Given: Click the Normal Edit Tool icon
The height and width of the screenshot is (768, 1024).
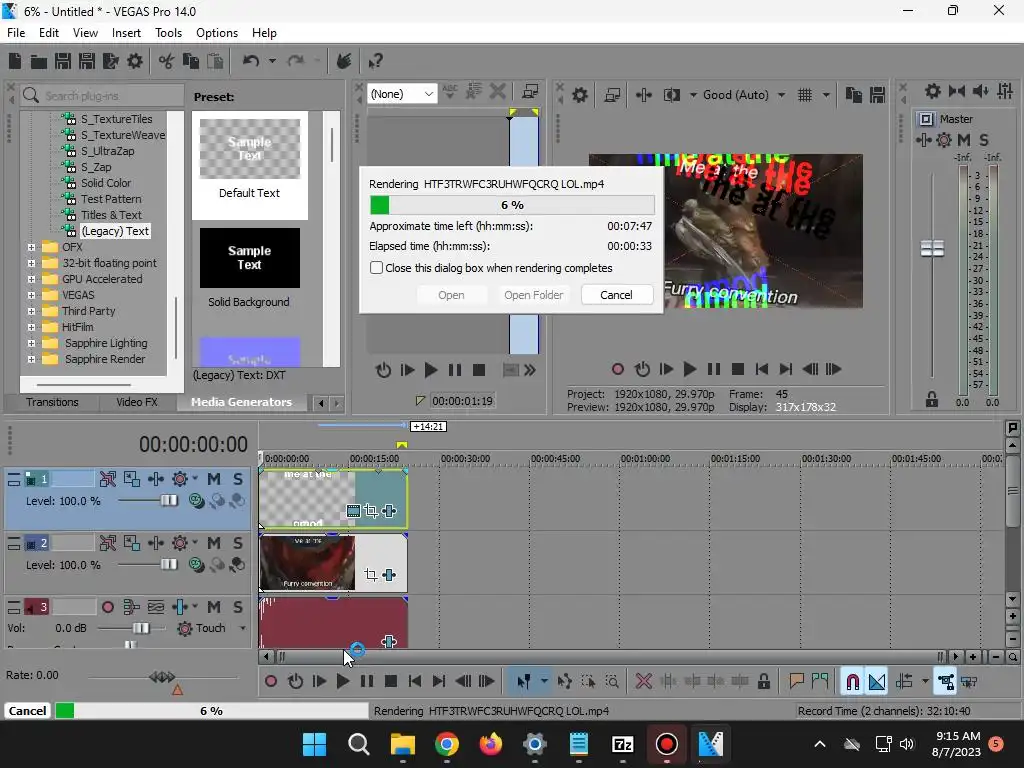Looking at the screenshot, I should [x=524, y=682].
